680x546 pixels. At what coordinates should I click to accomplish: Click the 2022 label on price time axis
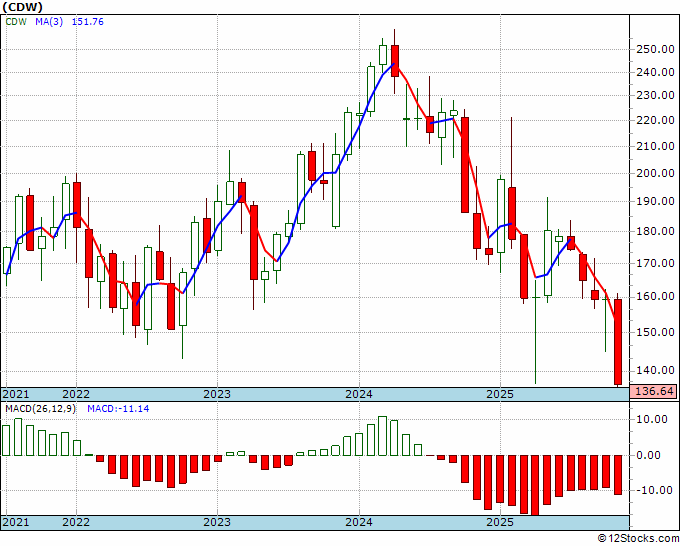pyautogui.click(x=76, y=394)
